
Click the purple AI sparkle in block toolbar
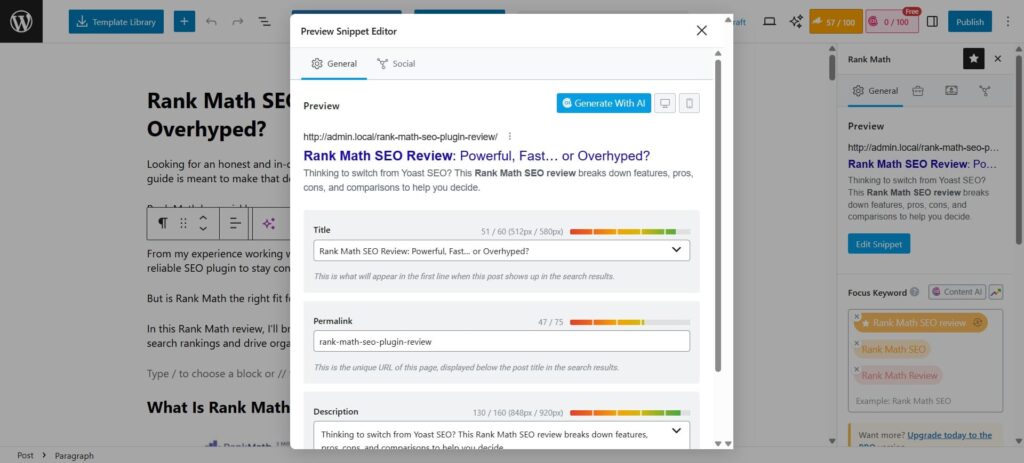click(x=268, y=223)
